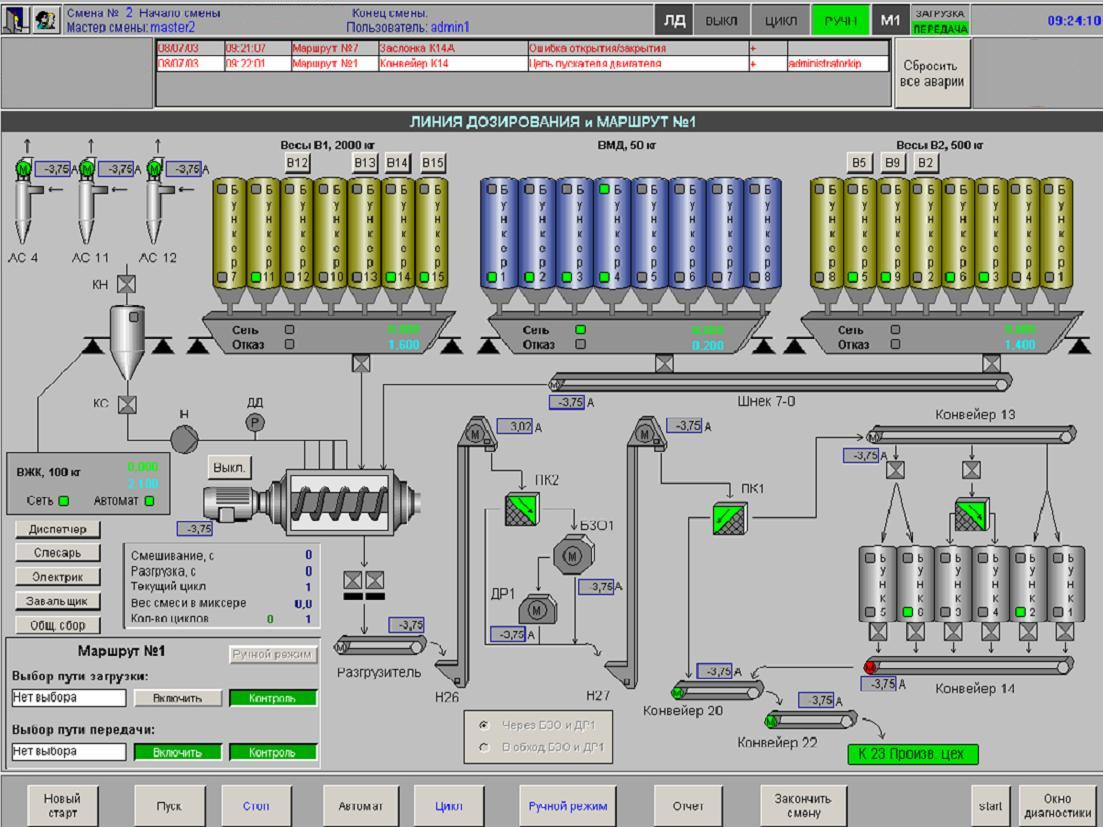This screenshot has width=1103, height=827.
Task: Select 'Через БЗО и ДР1' radio option
Action: (x=484, y=724)
